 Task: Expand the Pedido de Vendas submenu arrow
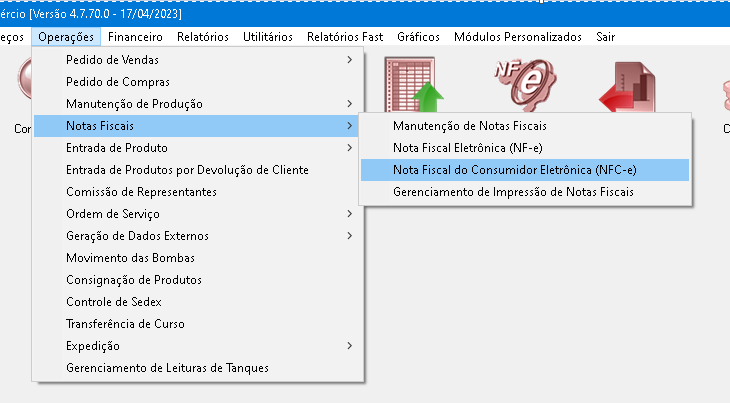[x=350, y=60]
